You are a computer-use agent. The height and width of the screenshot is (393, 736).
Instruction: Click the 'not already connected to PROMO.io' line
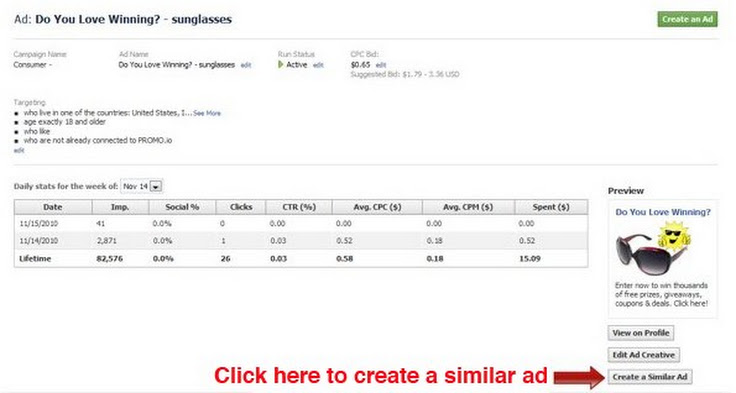point(98,140)
